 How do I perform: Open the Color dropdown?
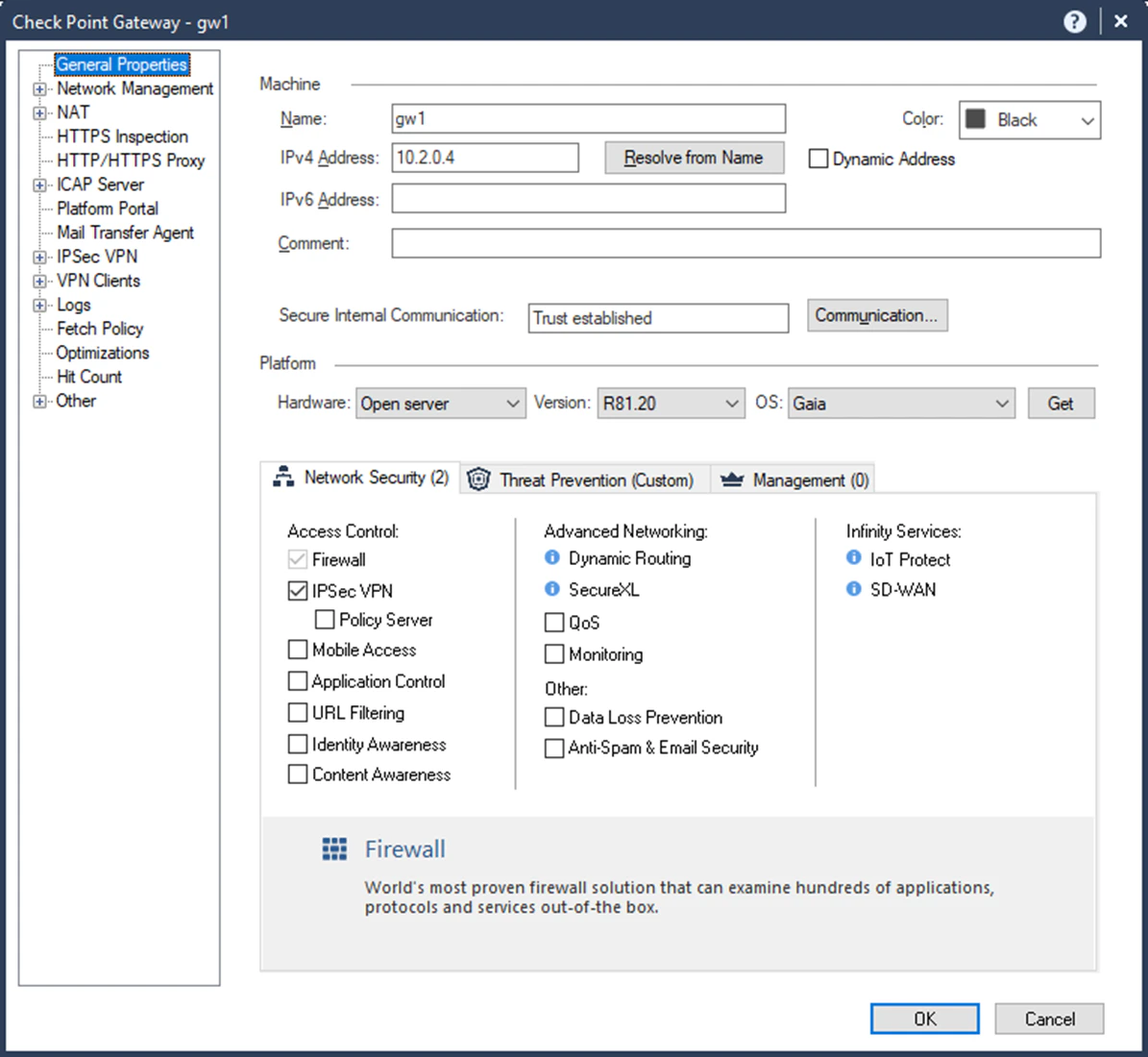[x=1030, y=120]
